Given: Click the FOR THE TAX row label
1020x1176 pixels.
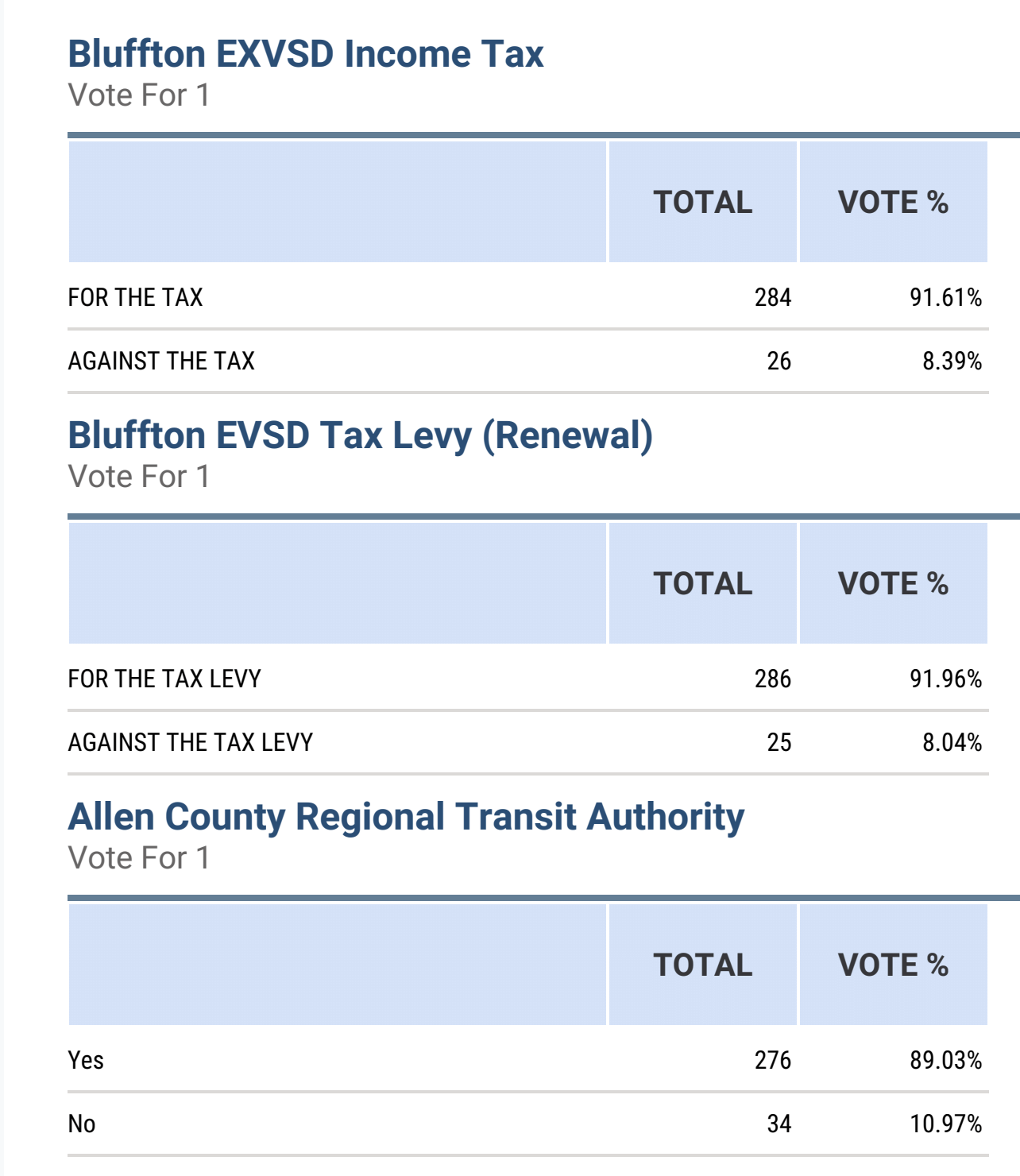Looking at the screenshot, I should [x=136, y=297].
